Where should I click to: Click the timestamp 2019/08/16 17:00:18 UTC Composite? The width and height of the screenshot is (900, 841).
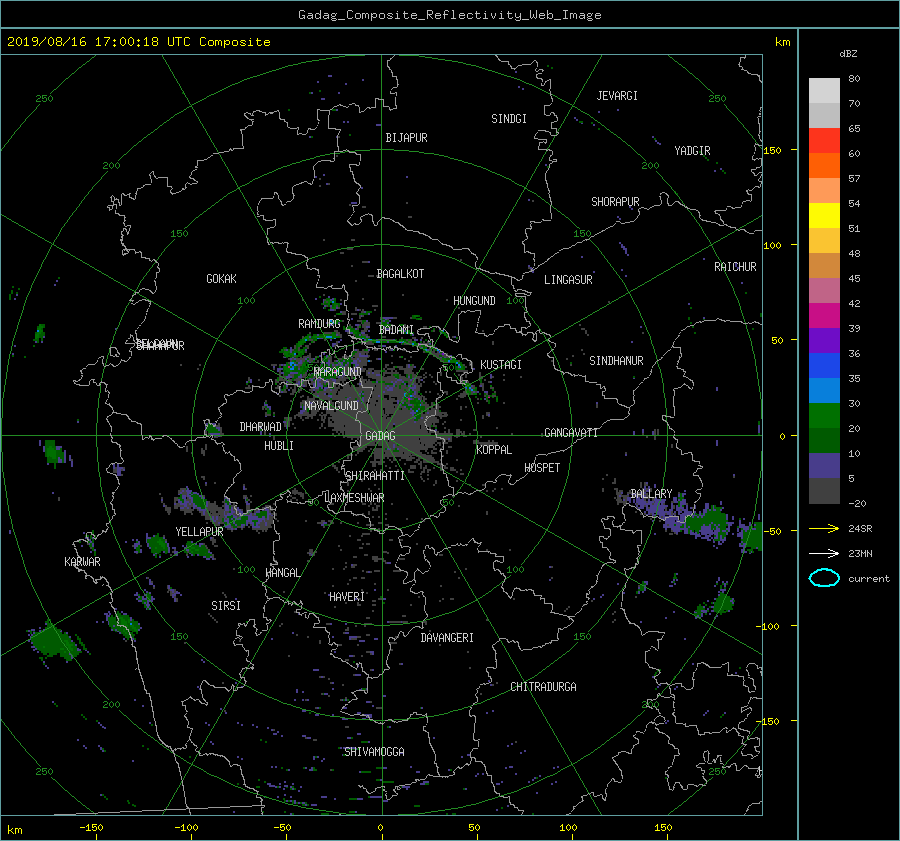138,42
